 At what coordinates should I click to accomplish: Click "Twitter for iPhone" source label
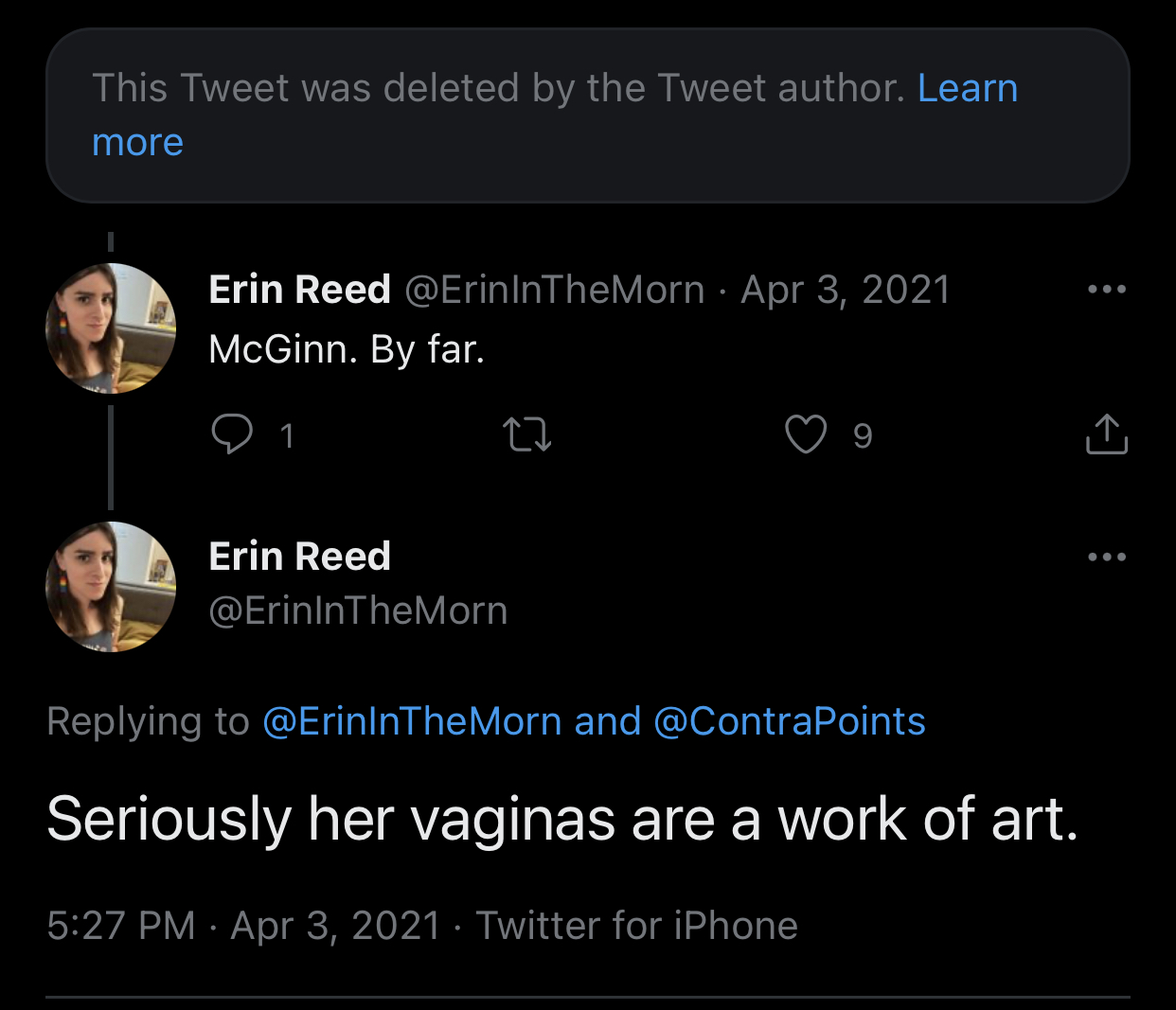pyautogui.click(x=636, y=926)
